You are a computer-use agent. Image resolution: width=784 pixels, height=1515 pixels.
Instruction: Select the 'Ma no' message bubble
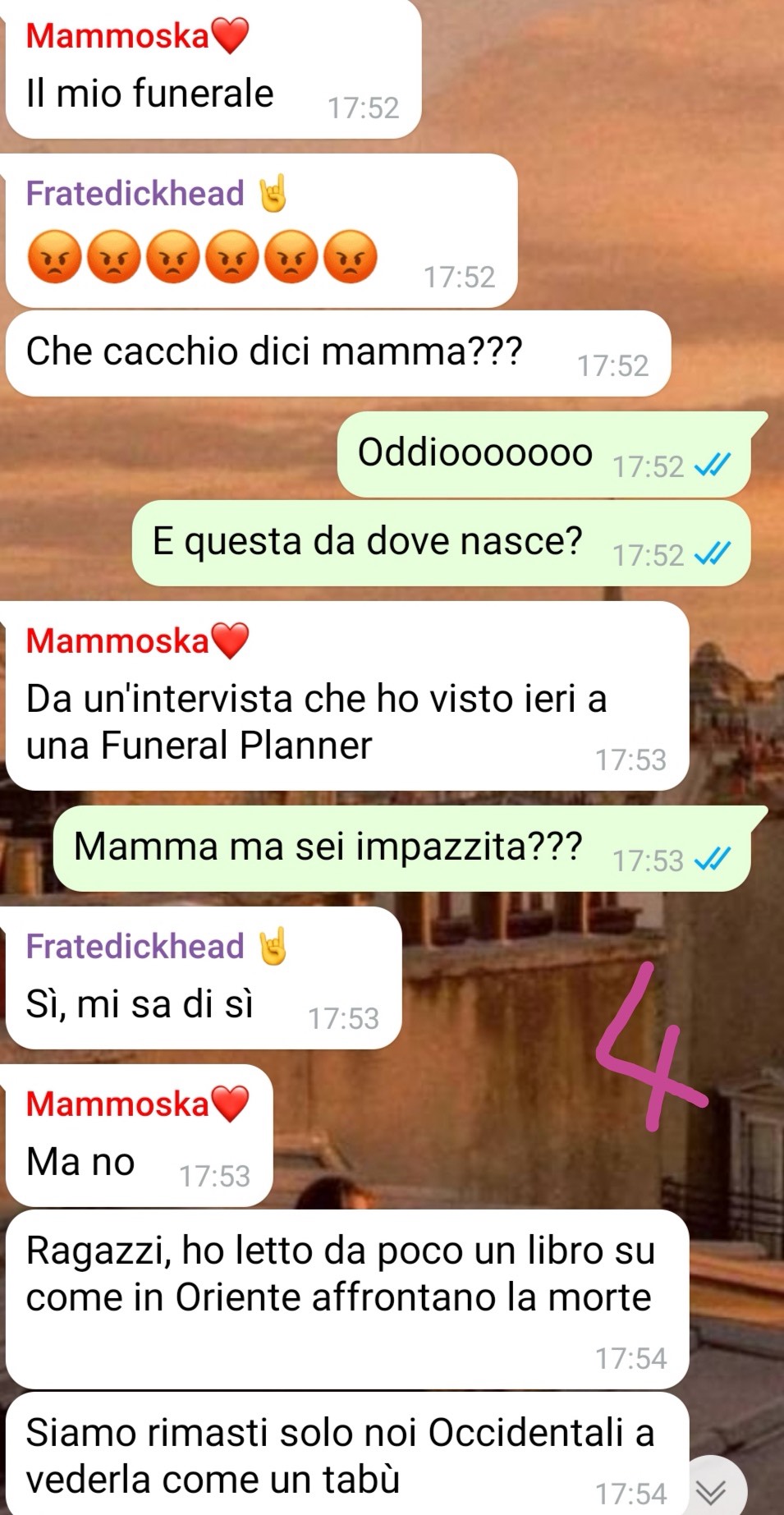(x=140, y=1136)
